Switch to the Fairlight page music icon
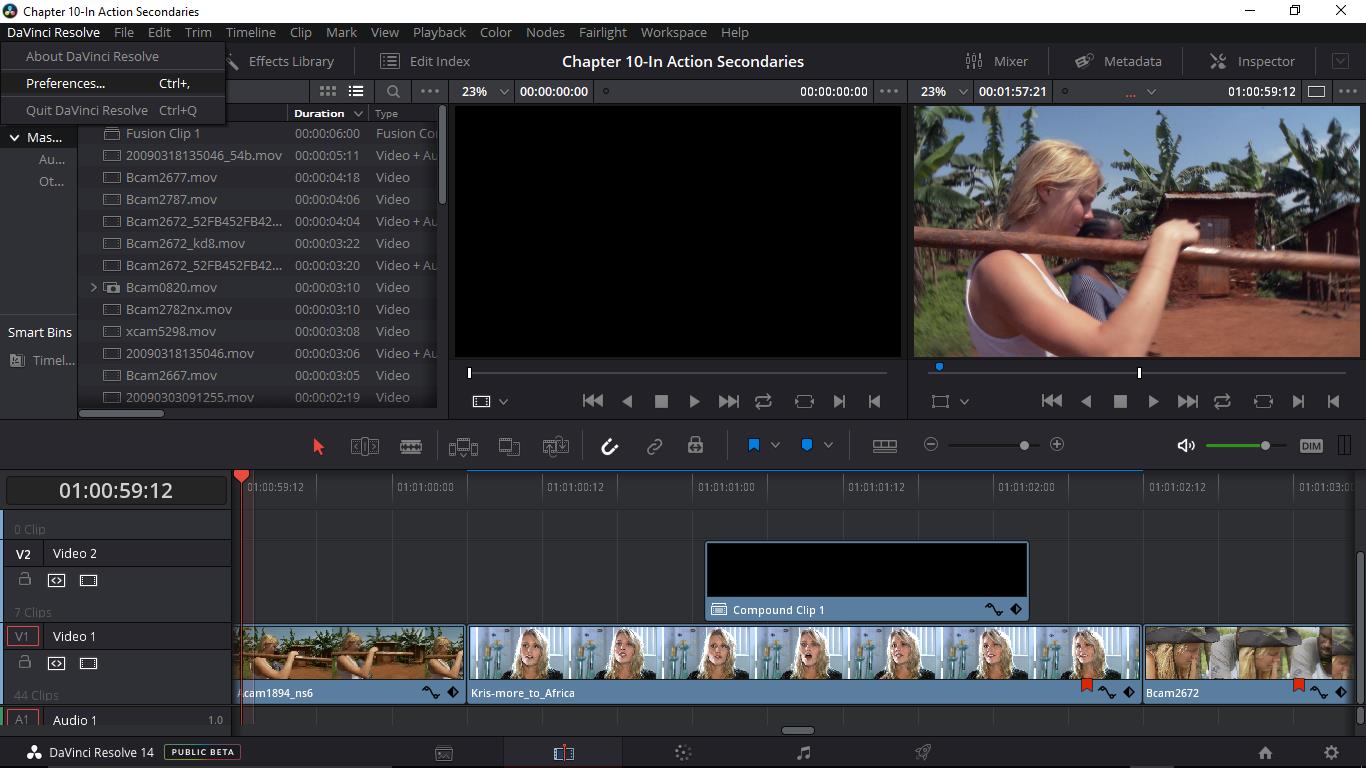The image size is (1366, 768). coord(803,753)
